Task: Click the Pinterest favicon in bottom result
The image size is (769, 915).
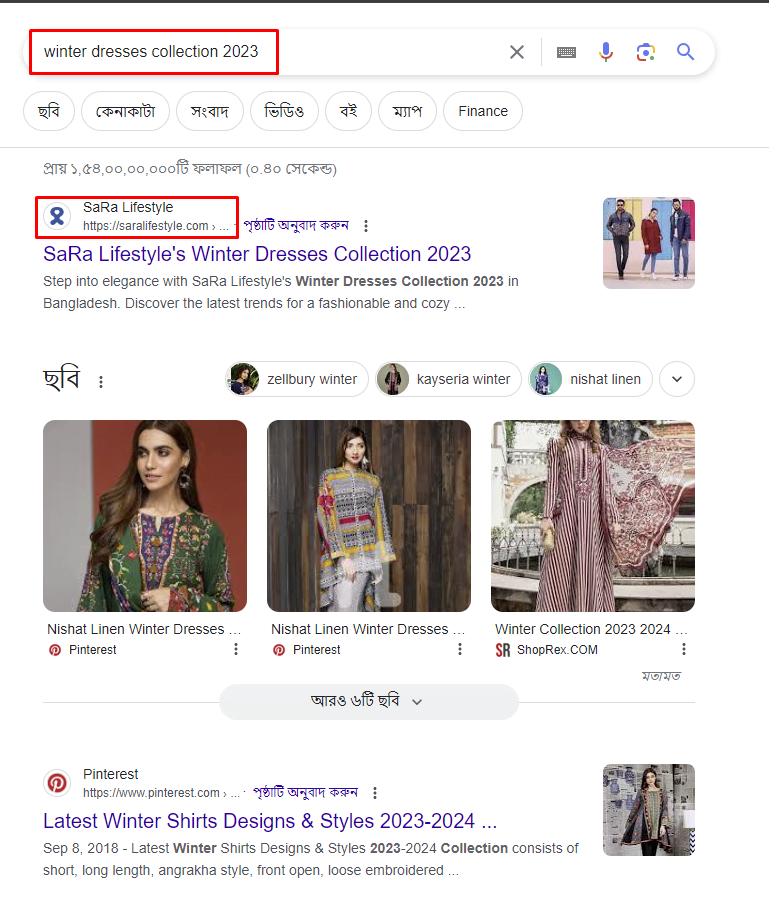Action: coord(57,783)
